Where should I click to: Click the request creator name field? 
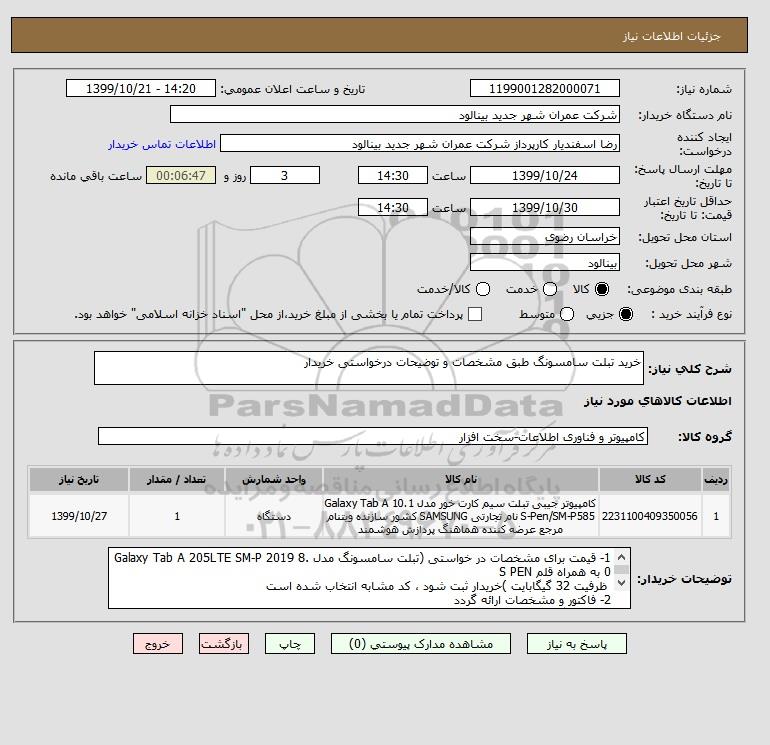coord(420,144)
